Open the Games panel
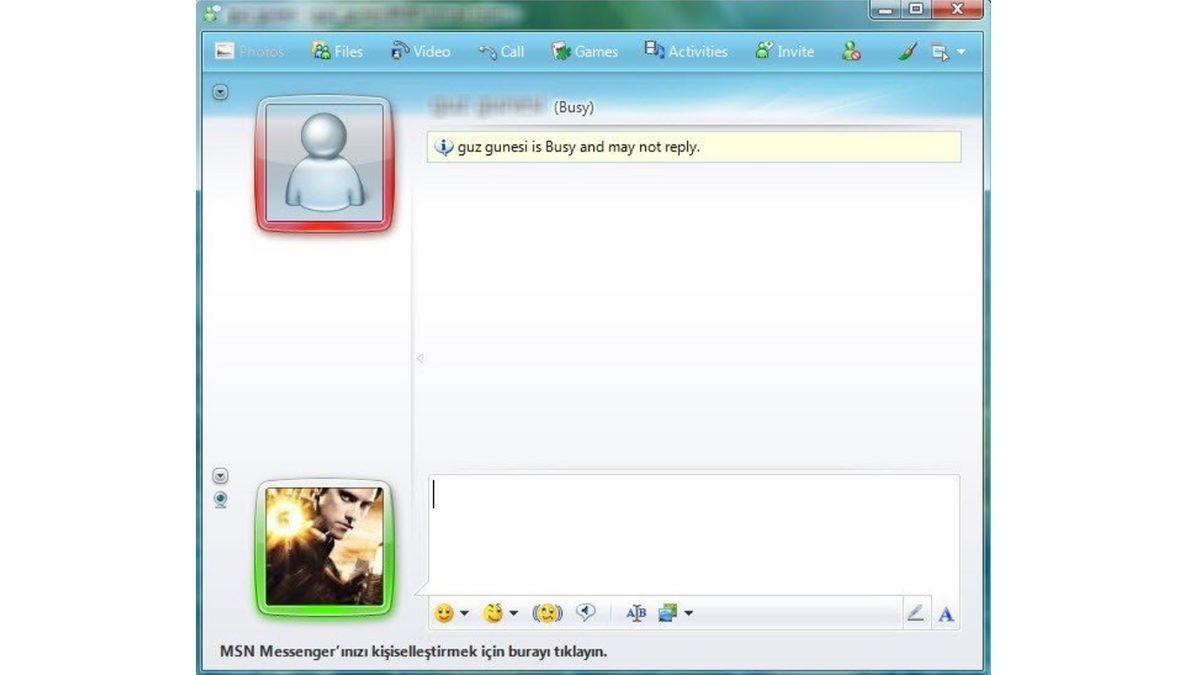 pyautogui.click(x=584, y=51)
